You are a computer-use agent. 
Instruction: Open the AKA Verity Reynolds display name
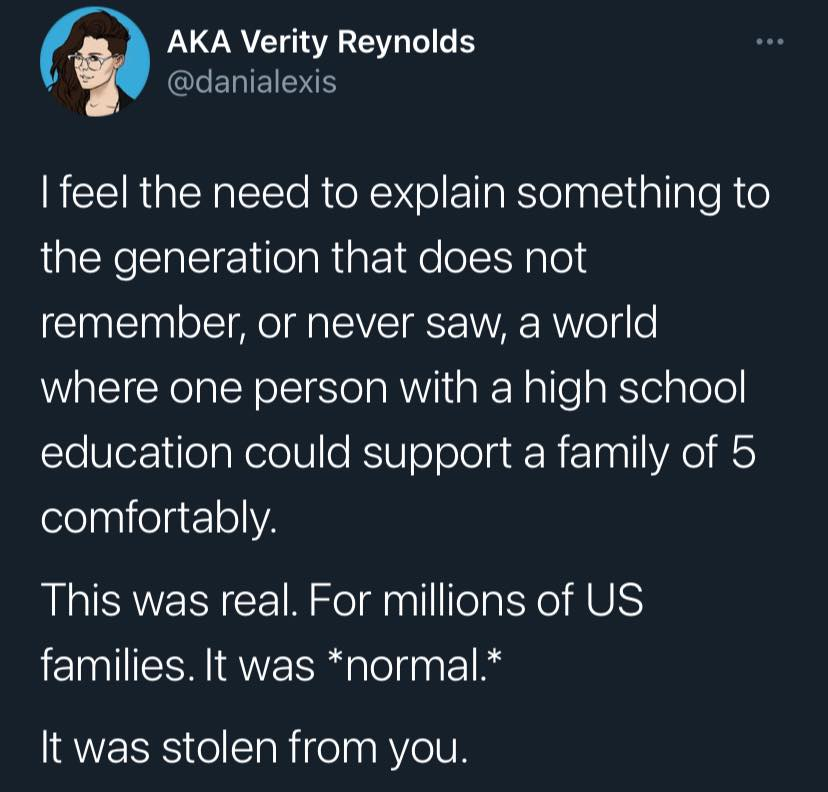coord(320,42)
